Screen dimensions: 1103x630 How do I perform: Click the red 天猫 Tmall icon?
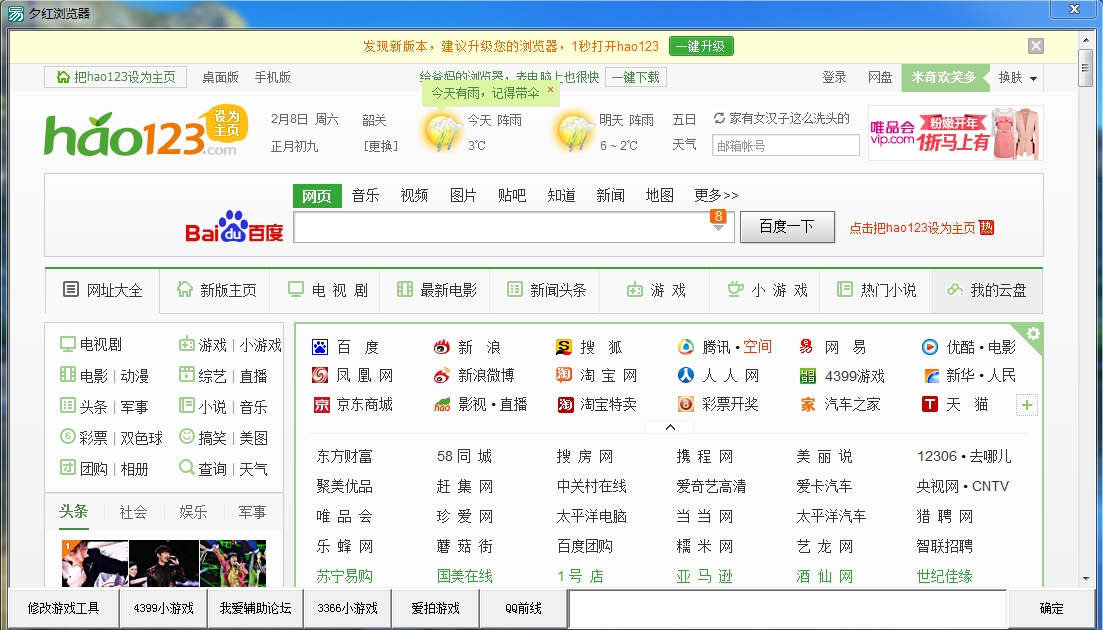pyautogui.click(x=930, y=405)
